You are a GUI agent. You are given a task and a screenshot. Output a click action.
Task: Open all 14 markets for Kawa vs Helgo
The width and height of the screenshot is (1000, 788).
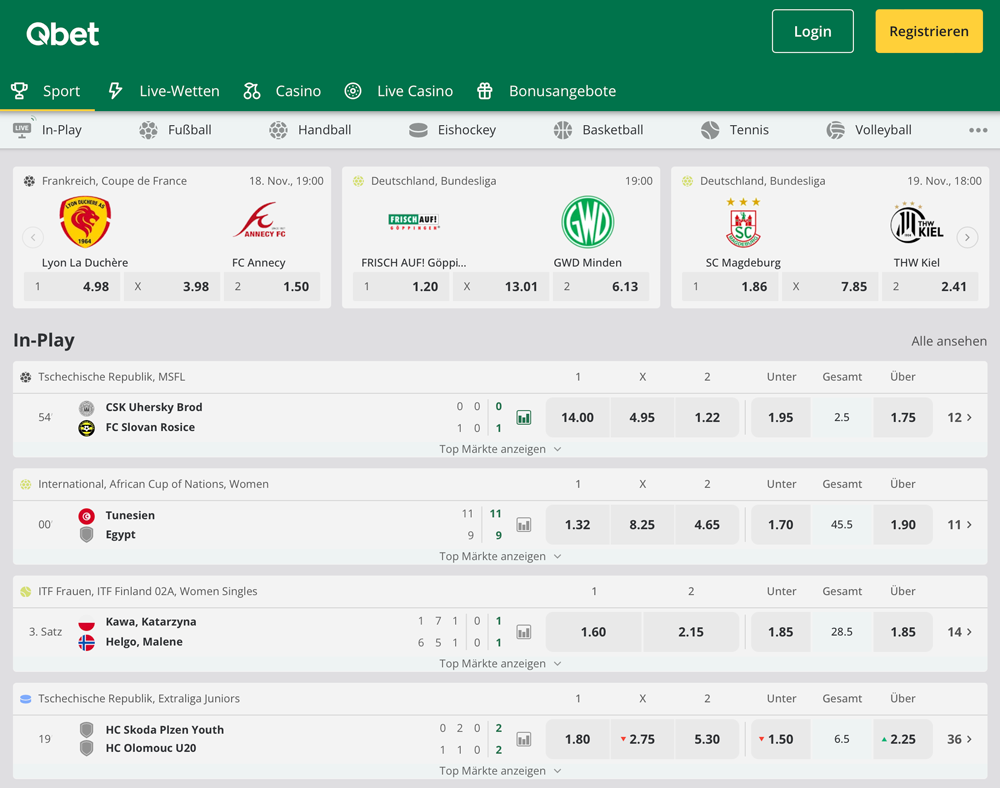pyautogui.click(x=960, y=632)
